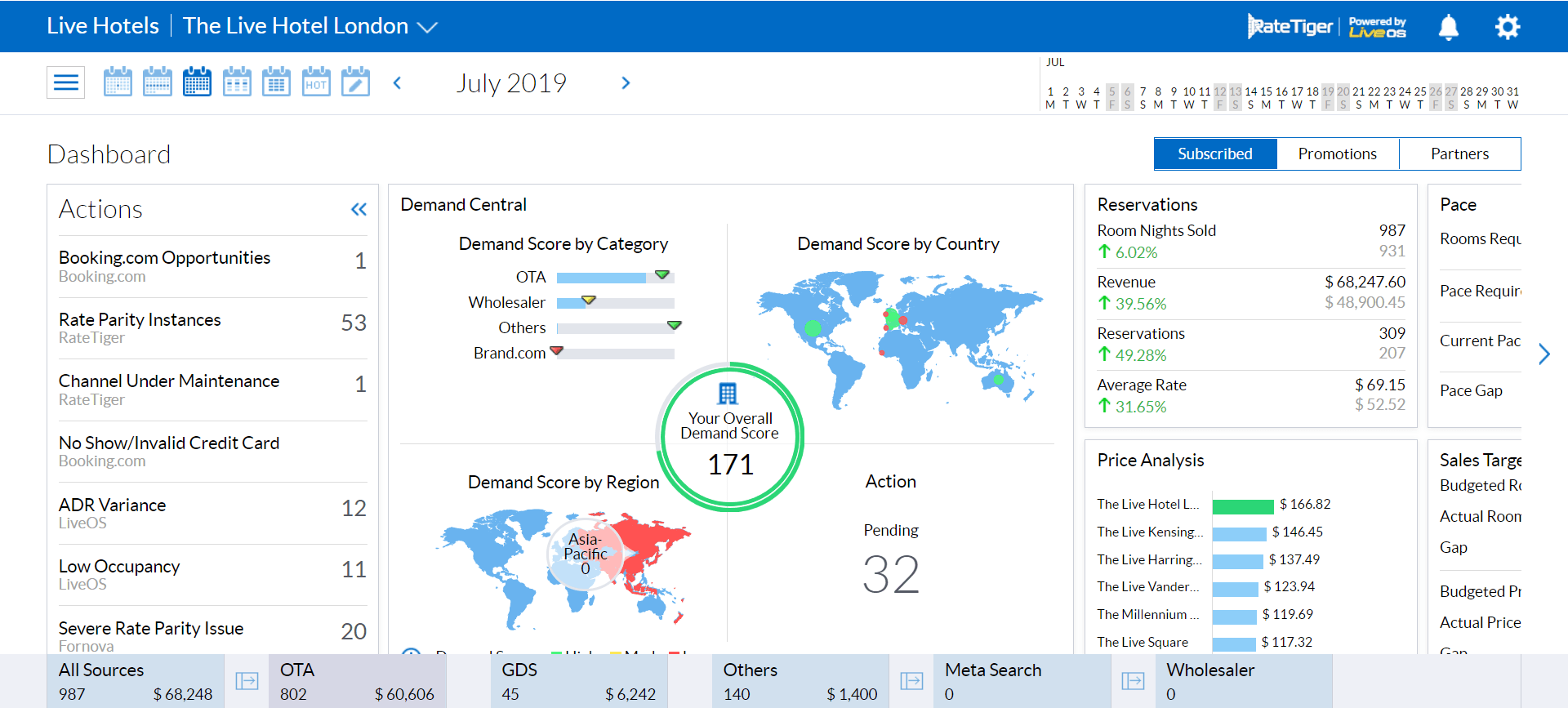Switch to the Partners view
Screen dimensions: 1568x708
[x=1459, y=154]
